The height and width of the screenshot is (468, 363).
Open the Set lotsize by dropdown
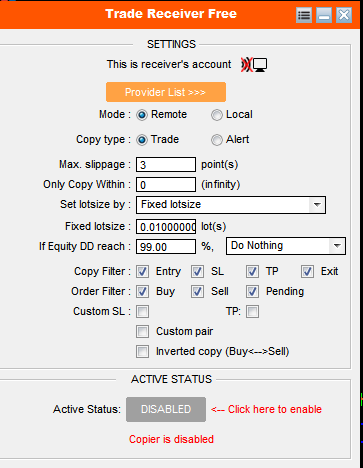(231, 205)
